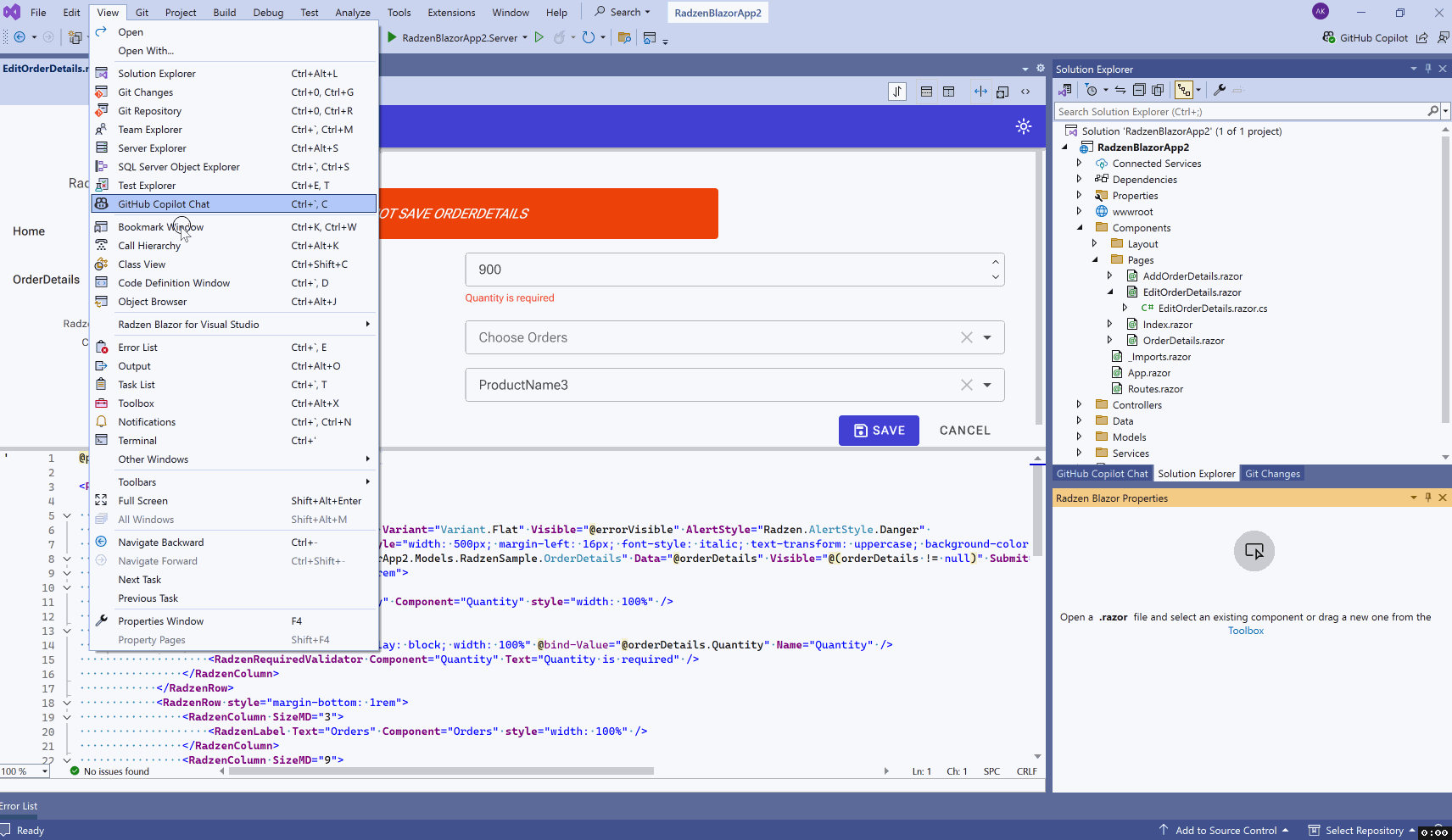
Task: Click Add to Source Control in status bar
Action: click(x=1223, y=831)
